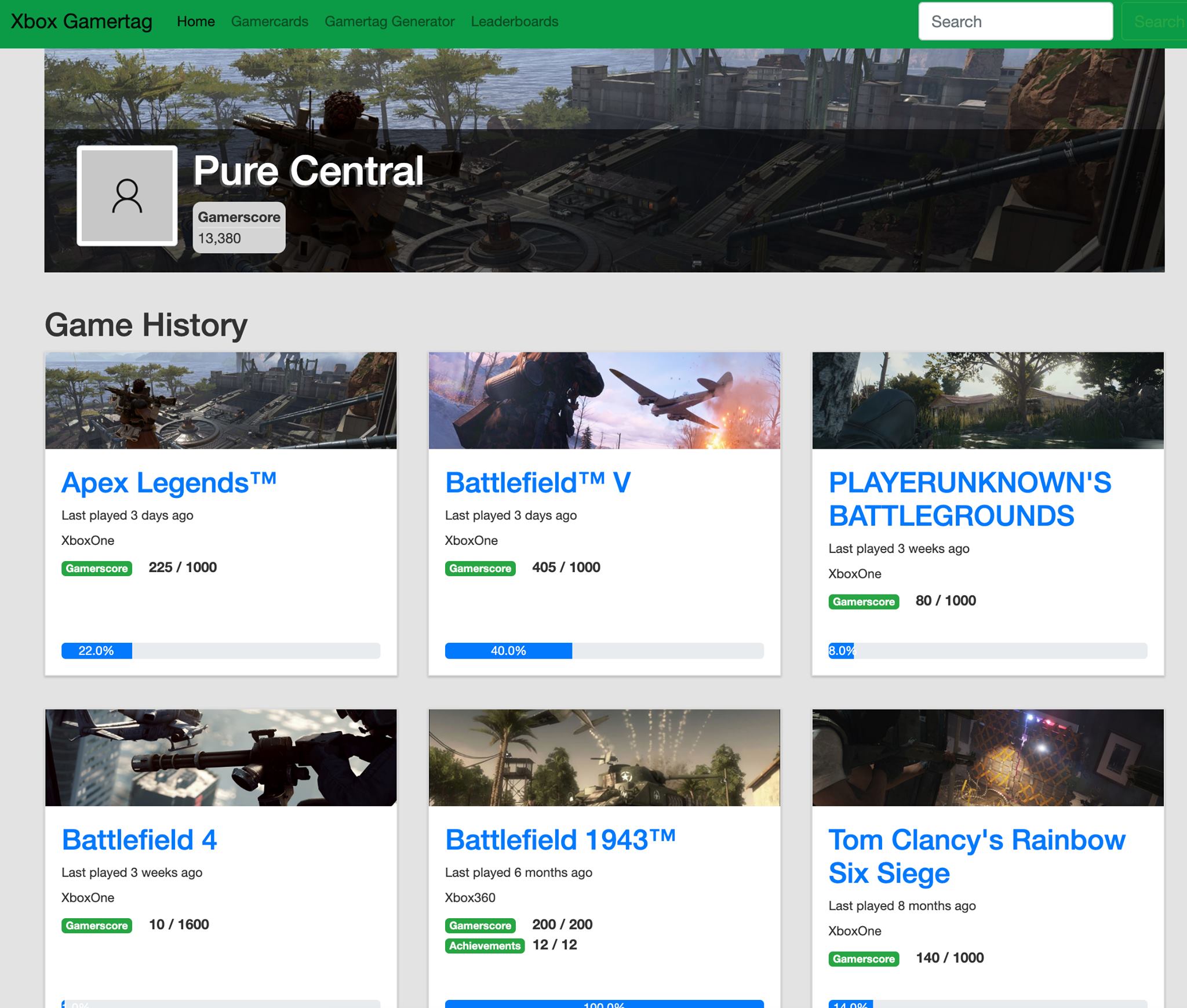This screenshot has height=1008, width=1187.
Task: Open the Gamertag Generator page
Action: click(389, 21)
